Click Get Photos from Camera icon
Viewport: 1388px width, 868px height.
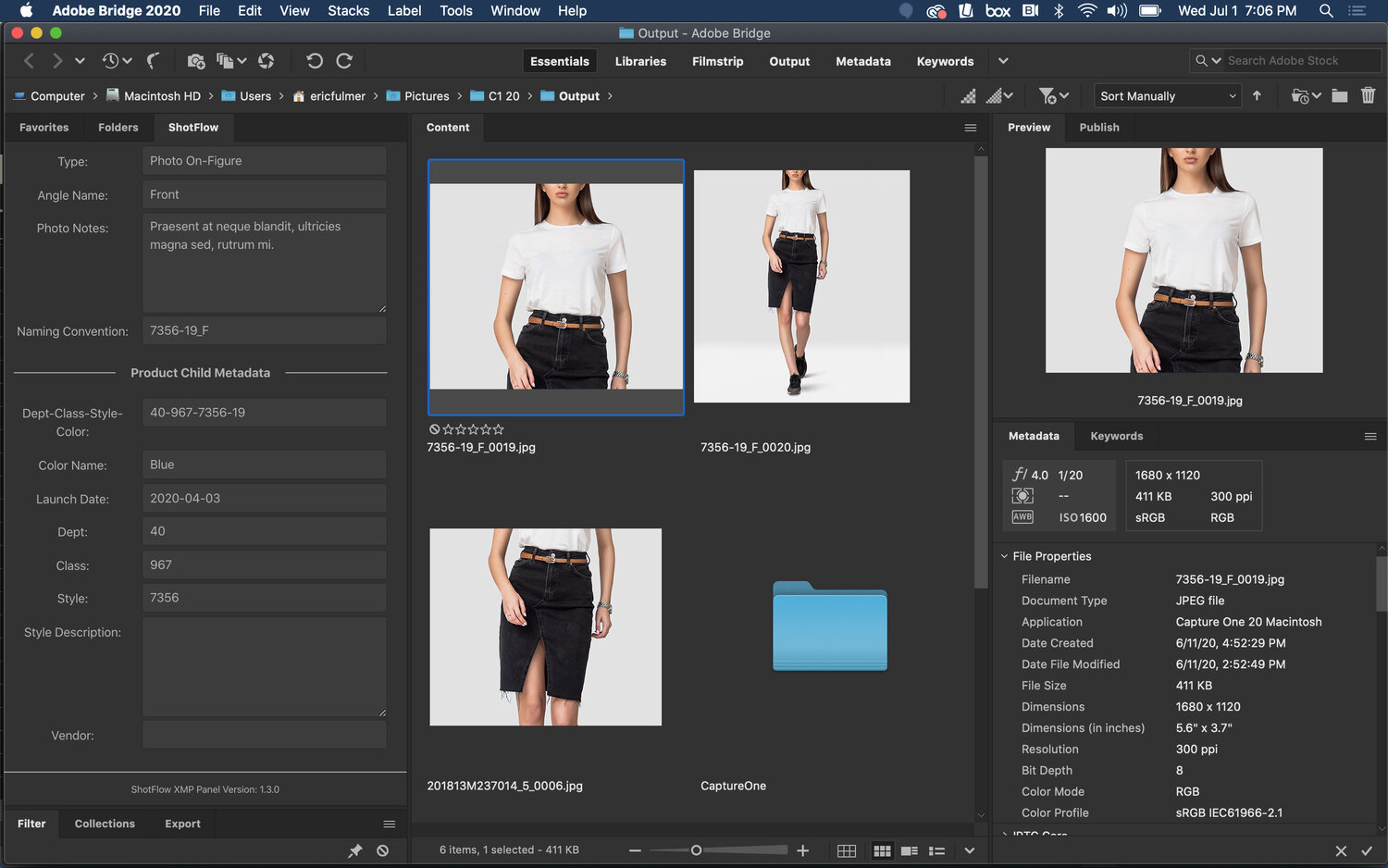(x=195, y=61)
